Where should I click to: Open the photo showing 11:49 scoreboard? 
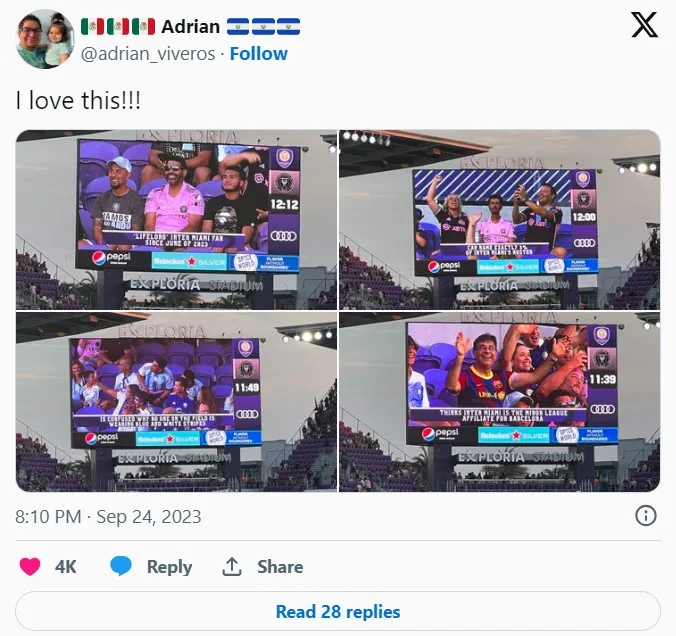click(176, 402)
